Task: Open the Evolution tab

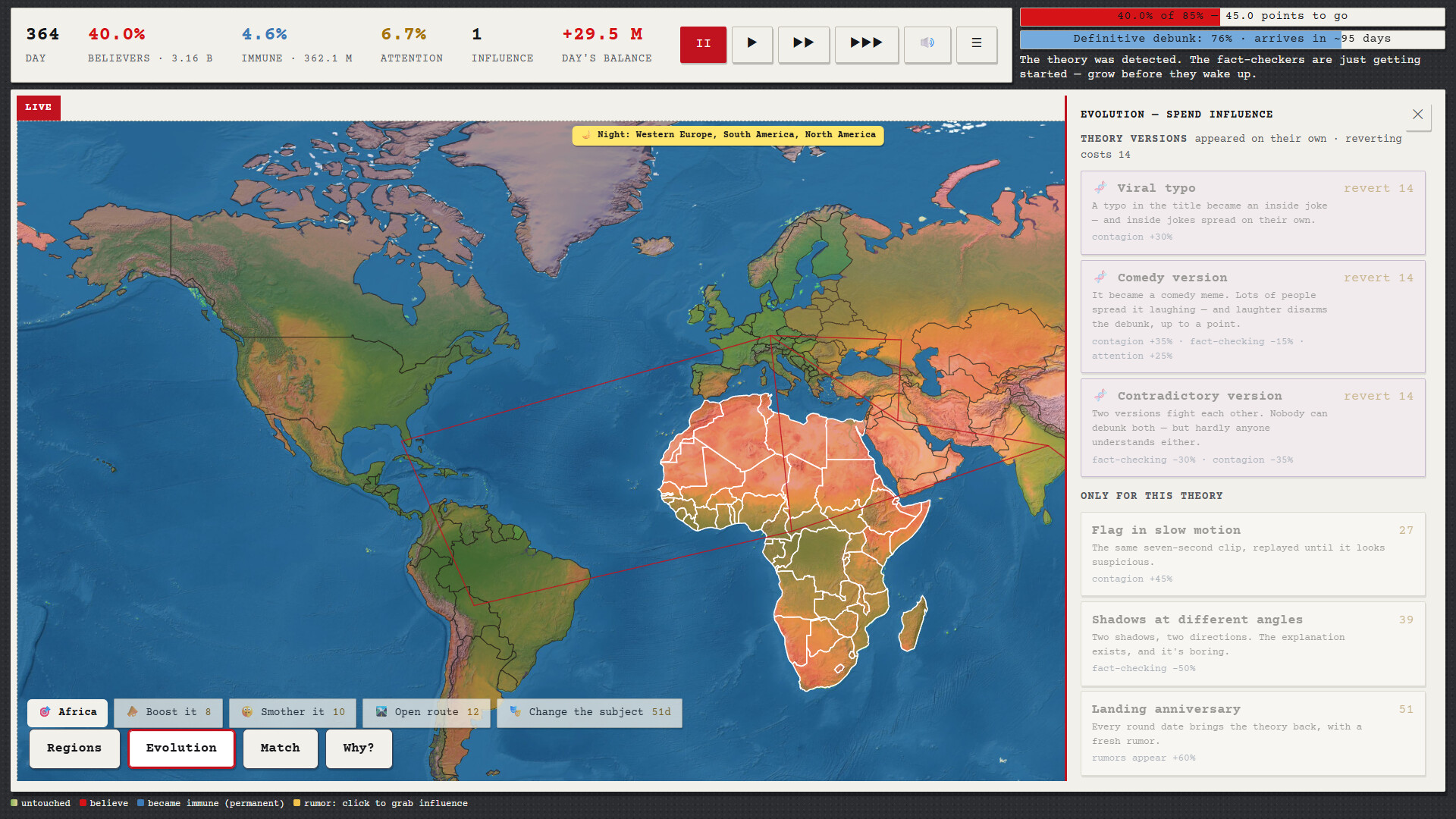Action: pyautogui.click(x=181, y=748)
